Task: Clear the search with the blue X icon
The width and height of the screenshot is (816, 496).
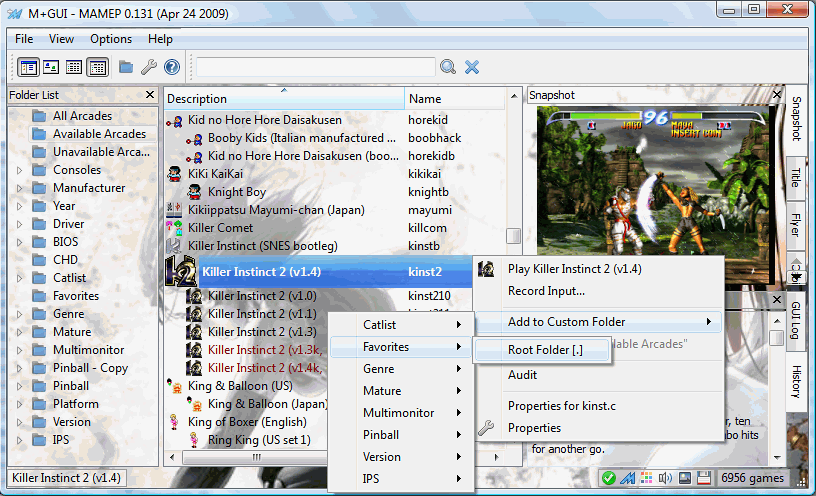Action: click(x=472, y=67)
